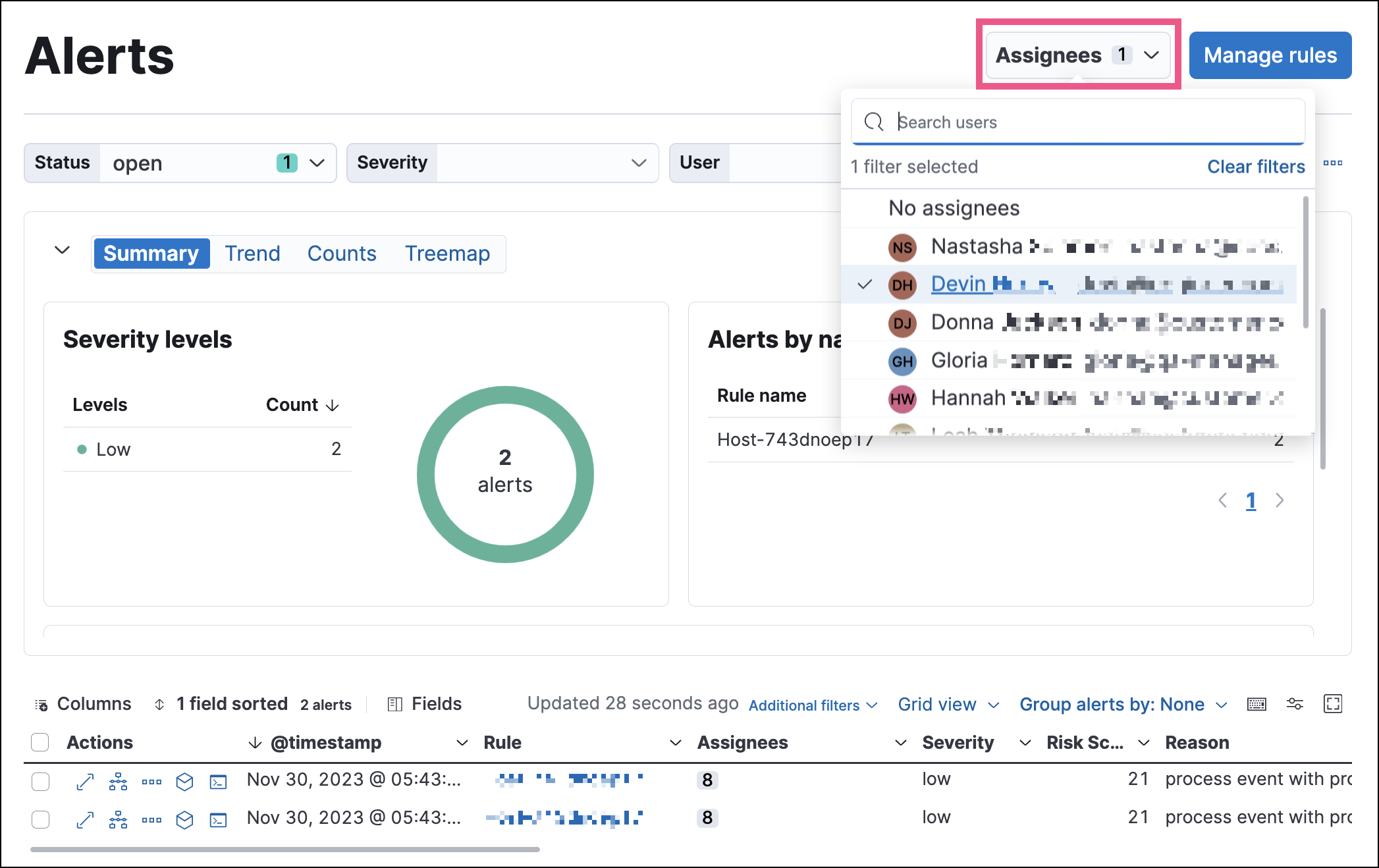This screenshot has height=868, width=1379.
Task: Open the Columns configuration icon
Action: [x=41, y=704]
